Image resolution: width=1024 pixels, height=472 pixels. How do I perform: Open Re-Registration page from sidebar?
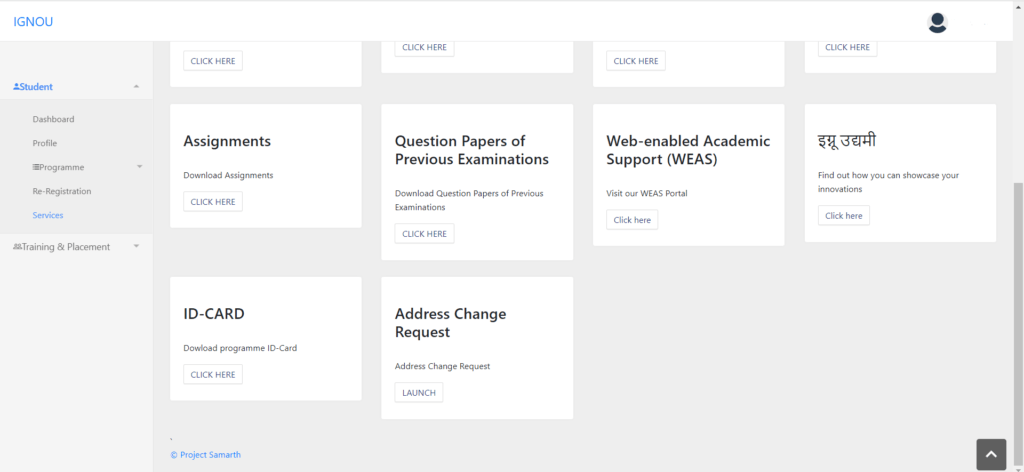click(x=62, y=191)
